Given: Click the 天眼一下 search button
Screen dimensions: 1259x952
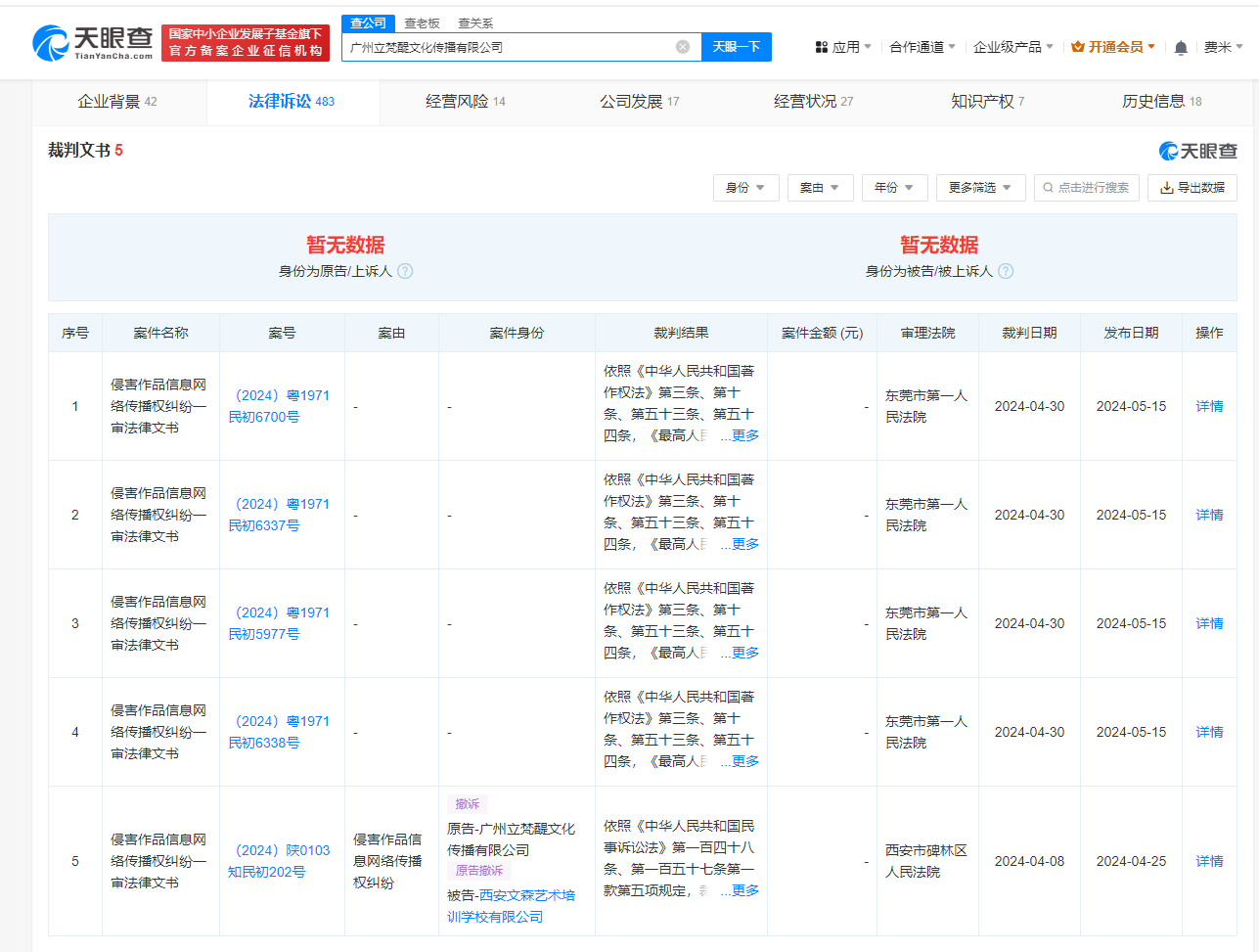Looking at the screenshot, I should click(x=736, y=46).
